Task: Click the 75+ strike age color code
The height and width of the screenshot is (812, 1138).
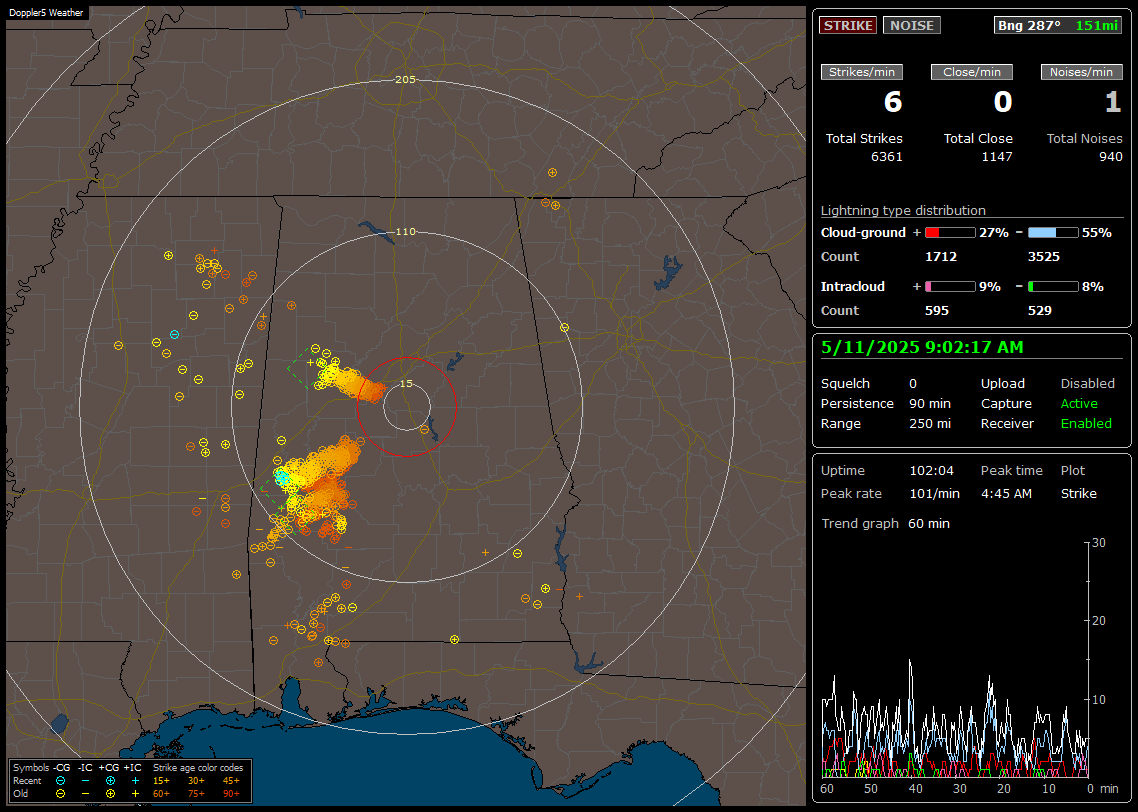Action: 196,794
